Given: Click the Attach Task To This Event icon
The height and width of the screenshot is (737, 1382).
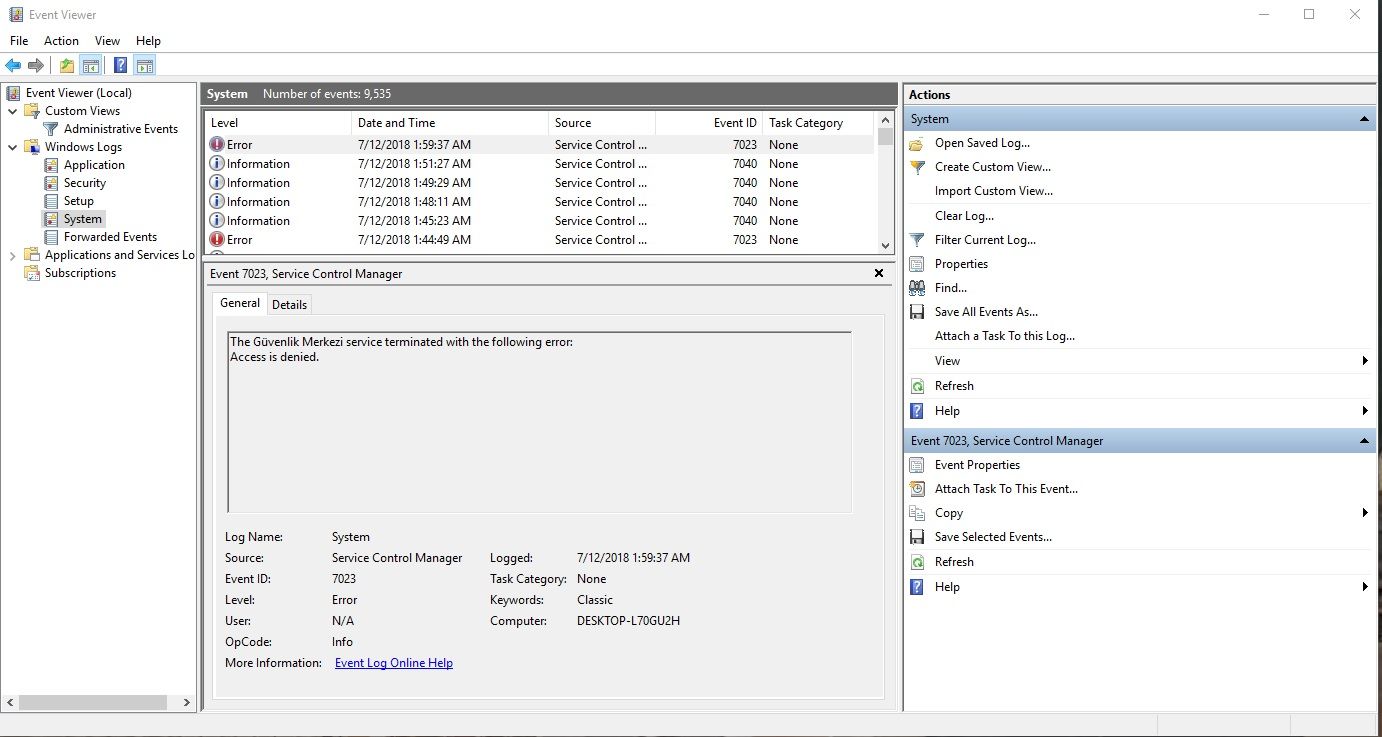Looking at the screenshot, I should click(916, 489).
